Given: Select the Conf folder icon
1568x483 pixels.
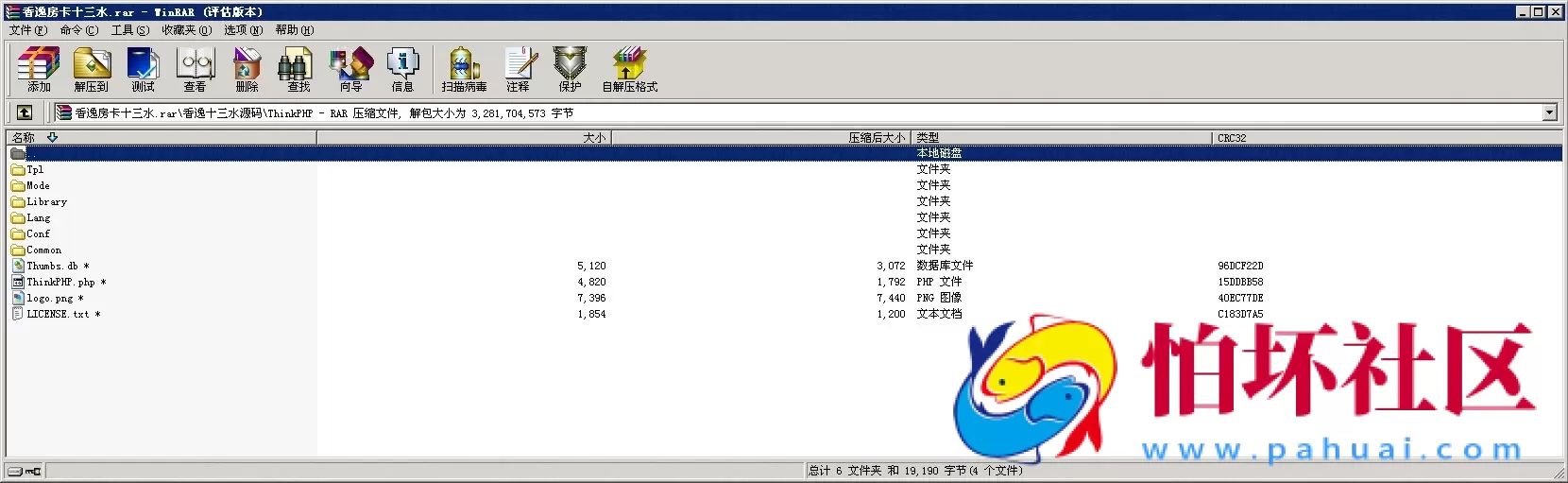Looking at the screenshot, I should point(18,234).
